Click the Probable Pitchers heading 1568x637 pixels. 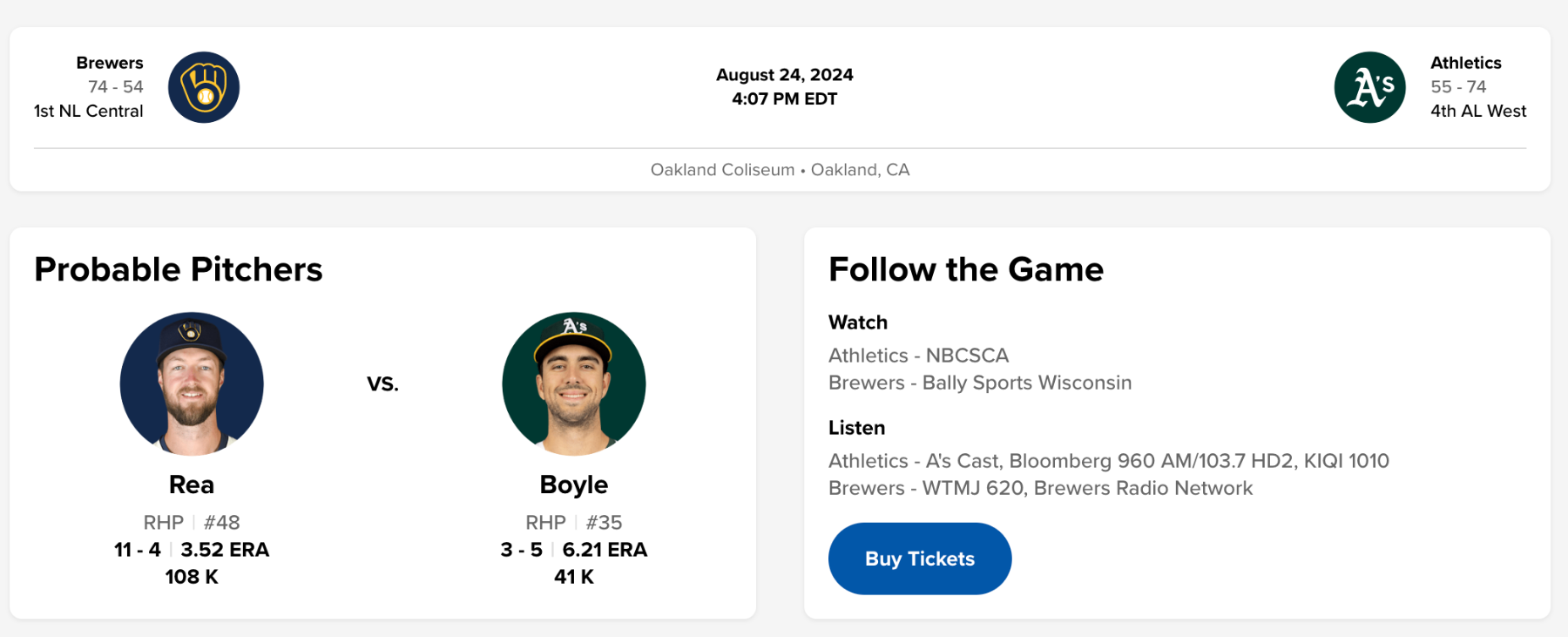(179, 270)
